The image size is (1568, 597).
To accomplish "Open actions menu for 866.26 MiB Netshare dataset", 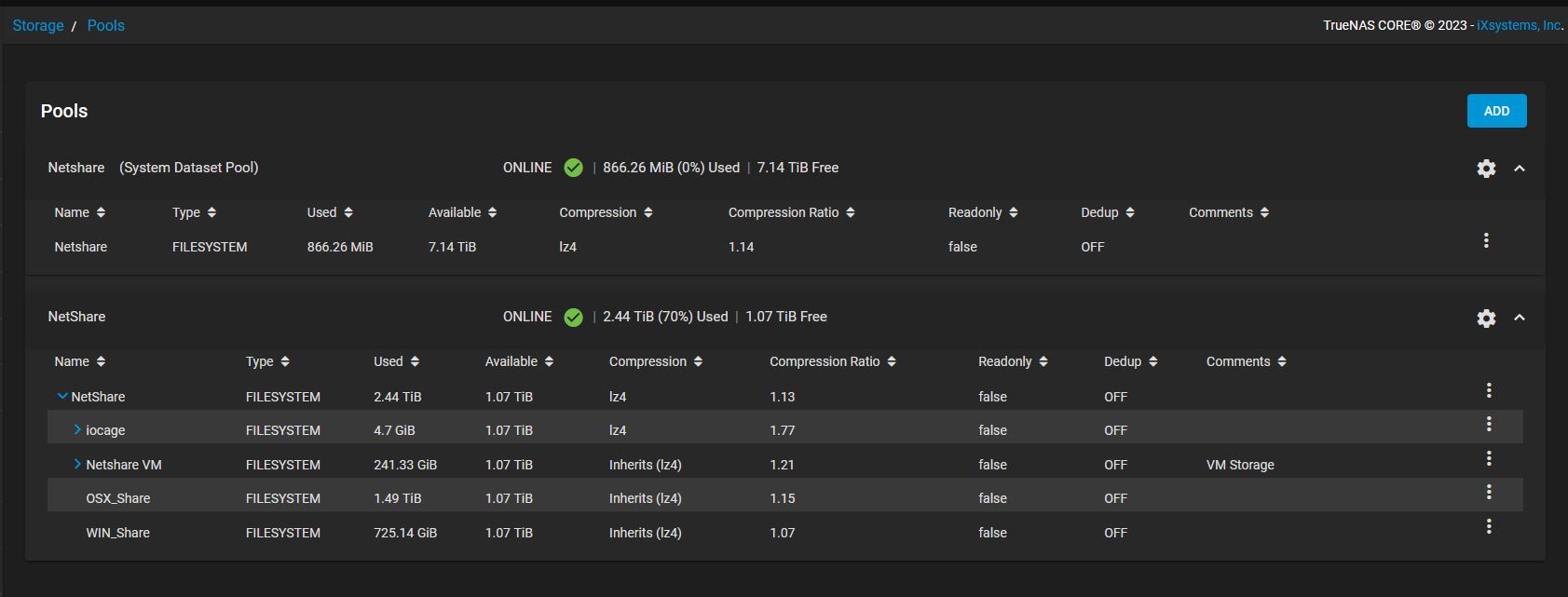I will 1486,240.
